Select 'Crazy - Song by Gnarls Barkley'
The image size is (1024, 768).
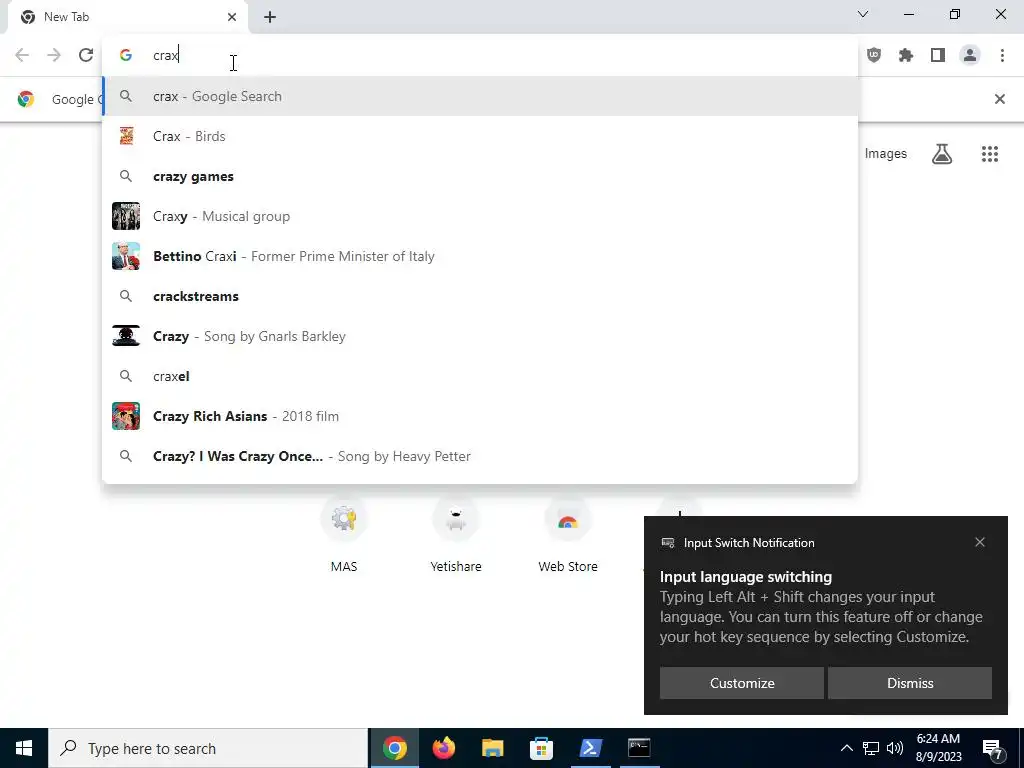[x=480, y=336]
